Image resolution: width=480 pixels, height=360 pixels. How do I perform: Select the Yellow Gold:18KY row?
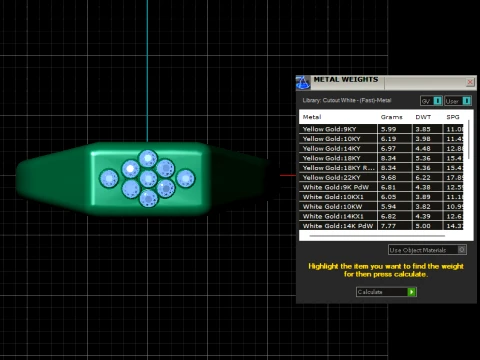(381, 158)
